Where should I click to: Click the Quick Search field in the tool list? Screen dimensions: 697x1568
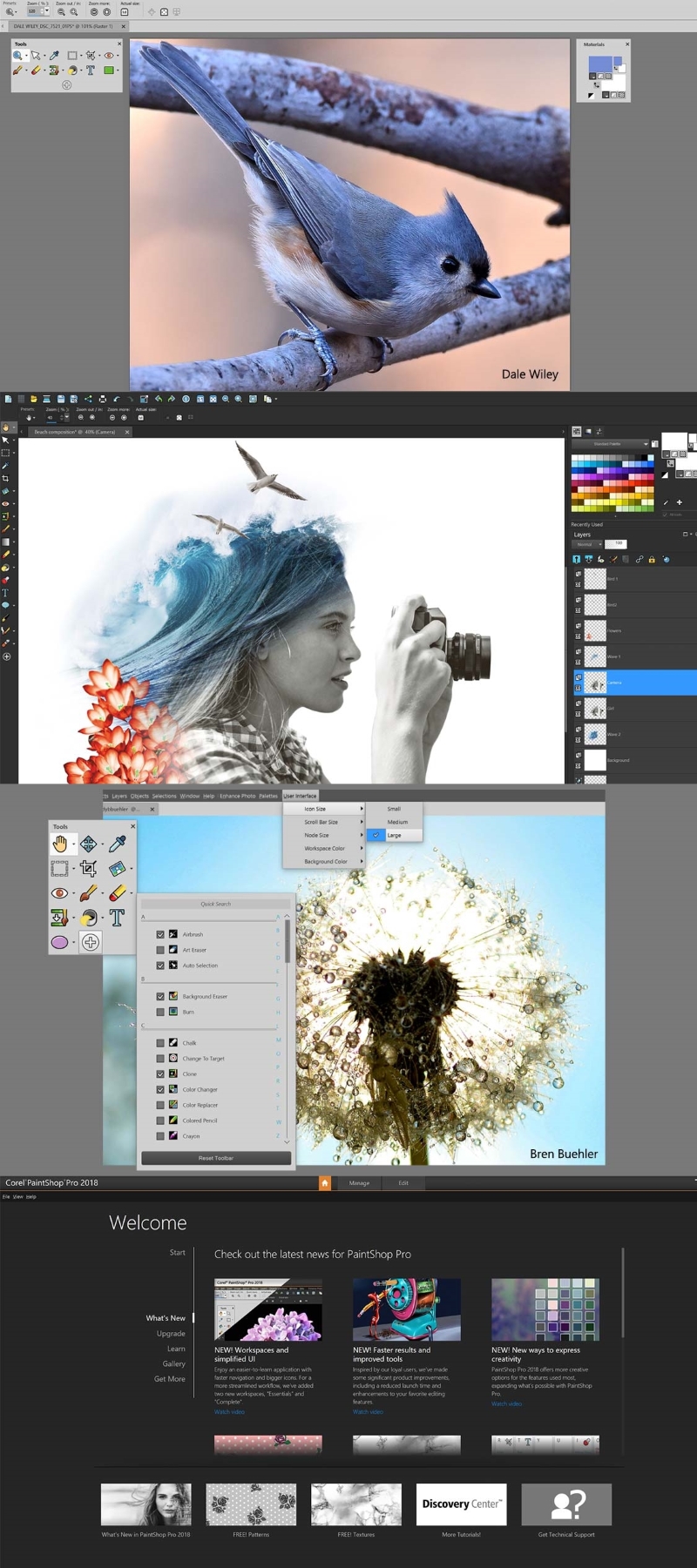(x=216, y=904)
